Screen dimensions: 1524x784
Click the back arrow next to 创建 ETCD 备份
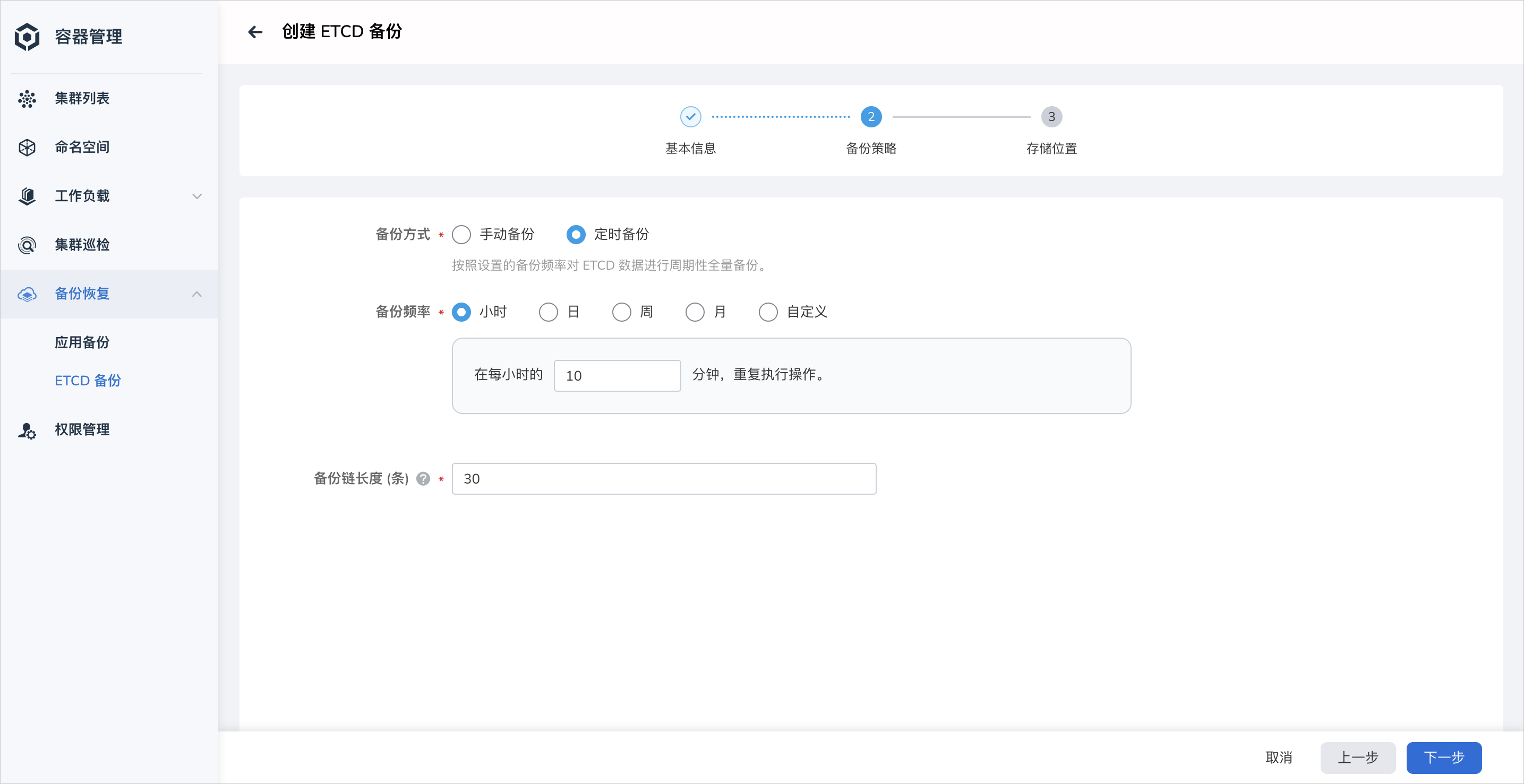coord(255,32)
